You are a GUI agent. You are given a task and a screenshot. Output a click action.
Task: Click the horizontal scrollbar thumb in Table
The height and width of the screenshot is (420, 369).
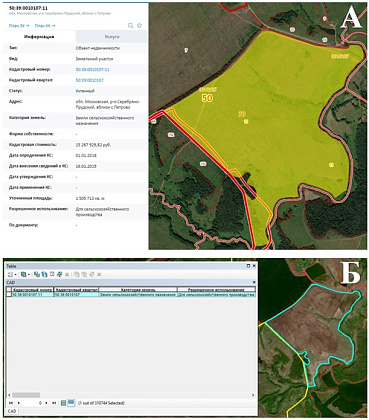(x=26, y=395)
